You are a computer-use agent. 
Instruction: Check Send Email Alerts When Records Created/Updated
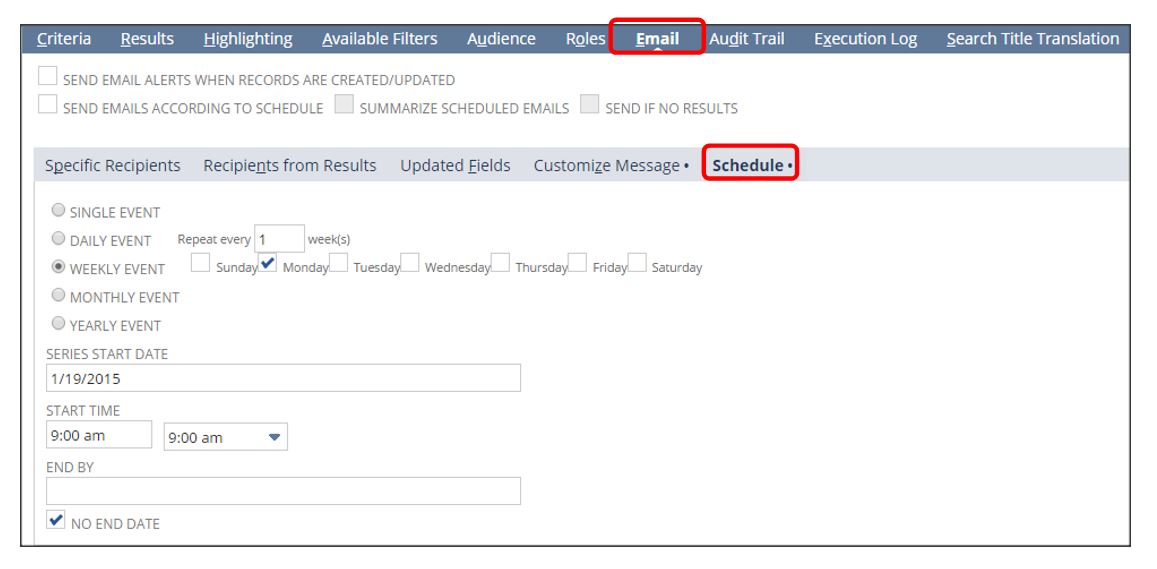click(x=48, y=78)
